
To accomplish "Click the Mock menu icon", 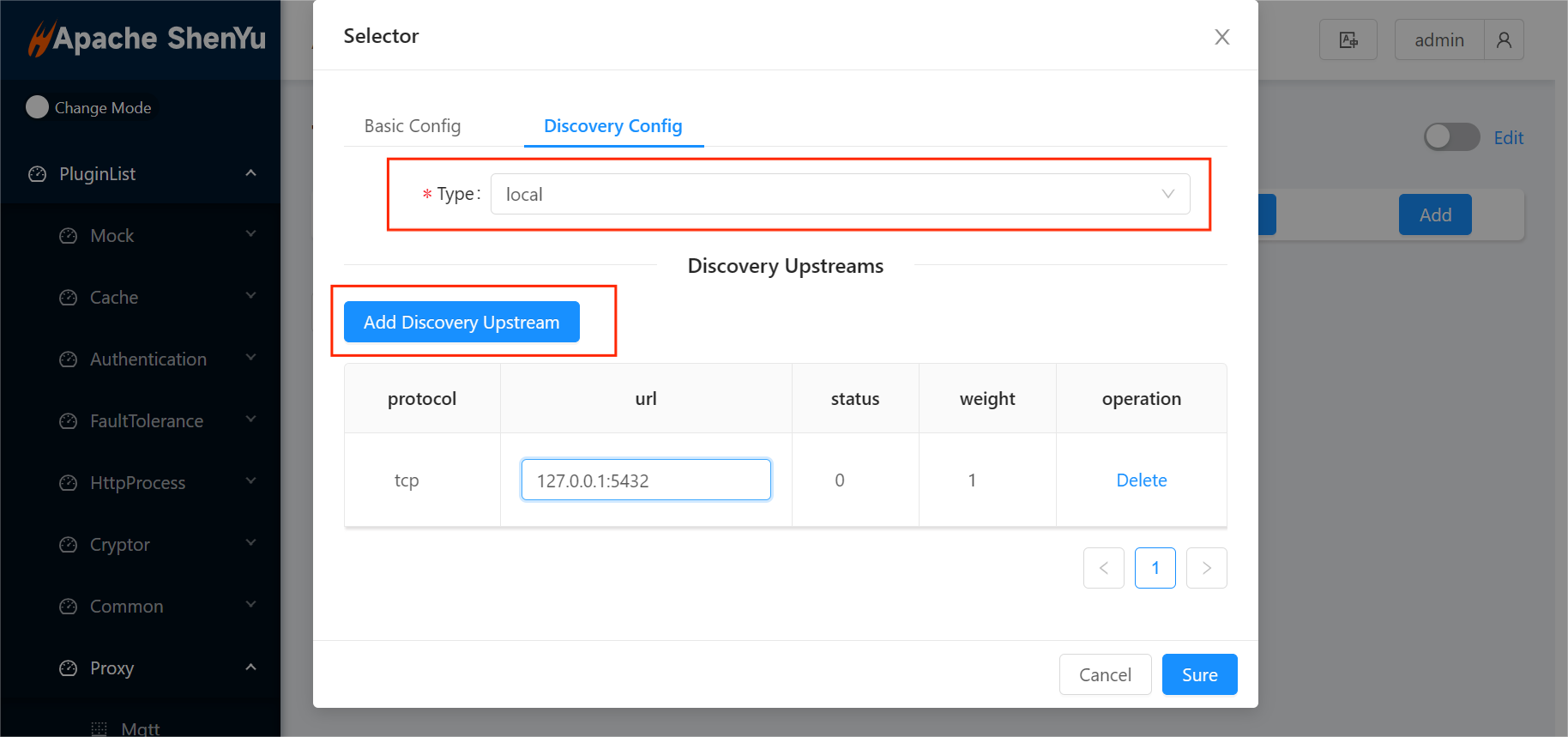I will click(69, 236).
